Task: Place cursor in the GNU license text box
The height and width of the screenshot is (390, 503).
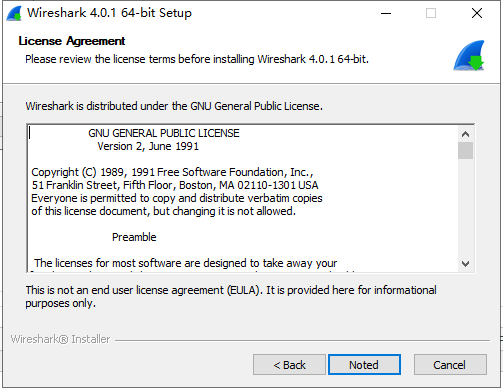Action: tap(243, 199)
